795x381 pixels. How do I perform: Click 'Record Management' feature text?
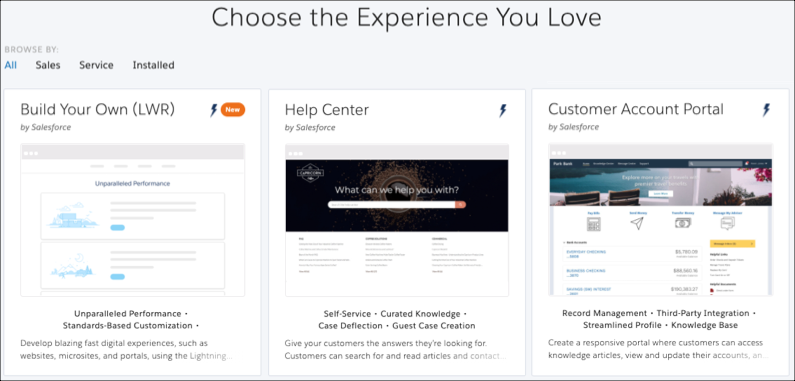pyautogui.click(x=604, y=314)
